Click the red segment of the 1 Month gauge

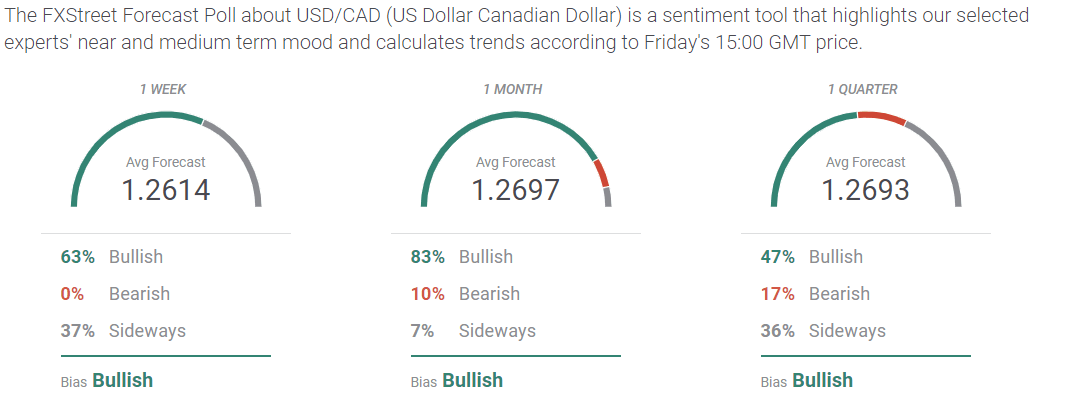[602, 174]
